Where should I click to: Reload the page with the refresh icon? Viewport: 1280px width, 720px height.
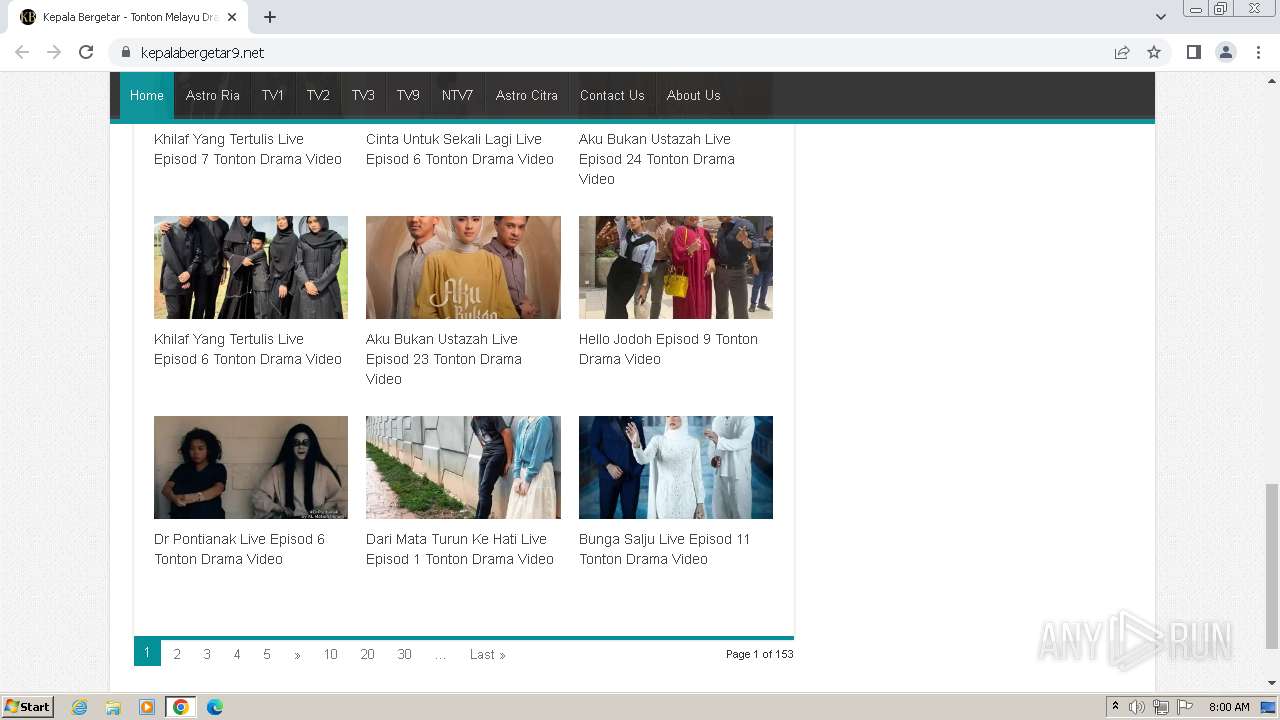click(86, 52)
